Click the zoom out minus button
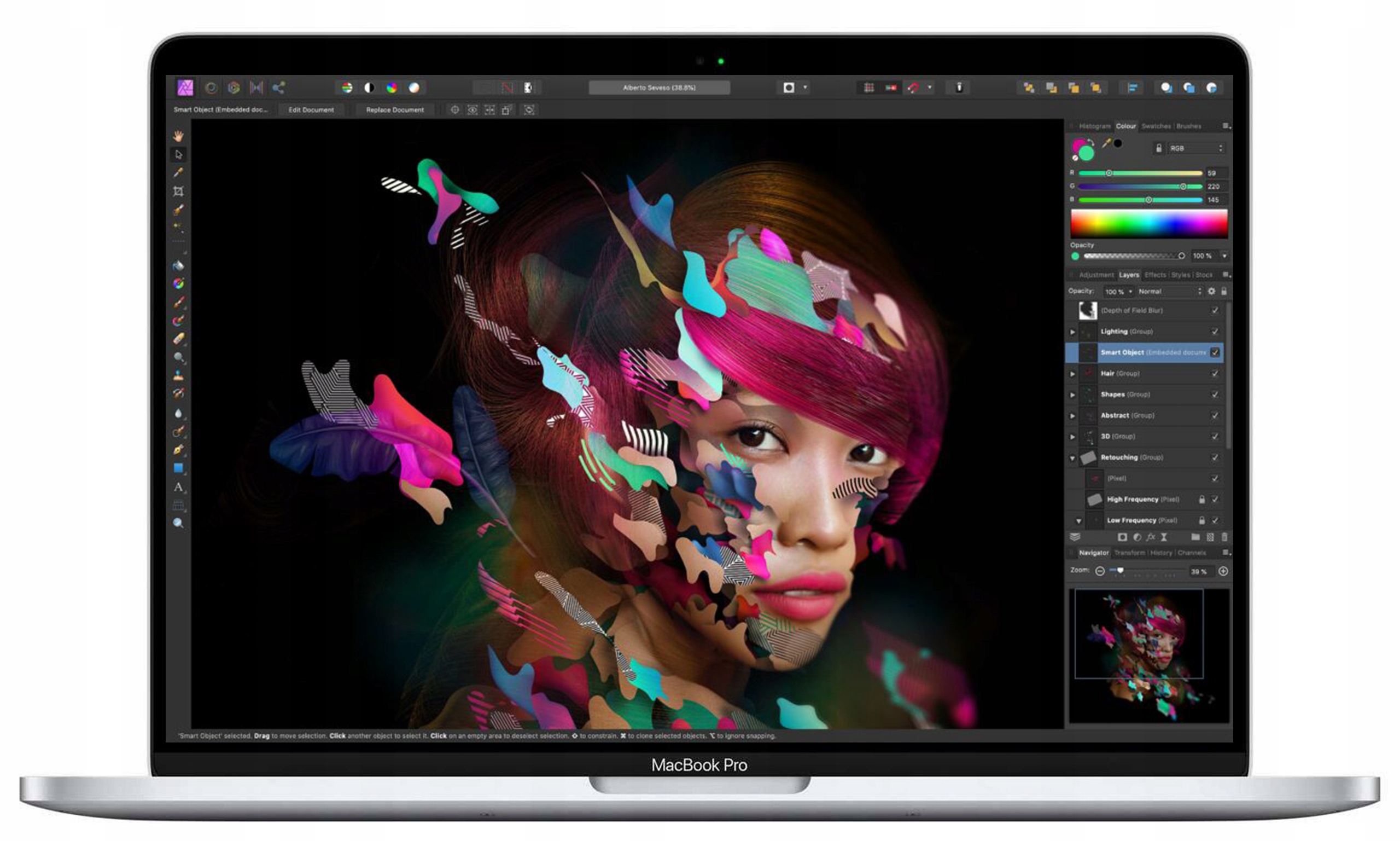 (x=1099, y=571)
